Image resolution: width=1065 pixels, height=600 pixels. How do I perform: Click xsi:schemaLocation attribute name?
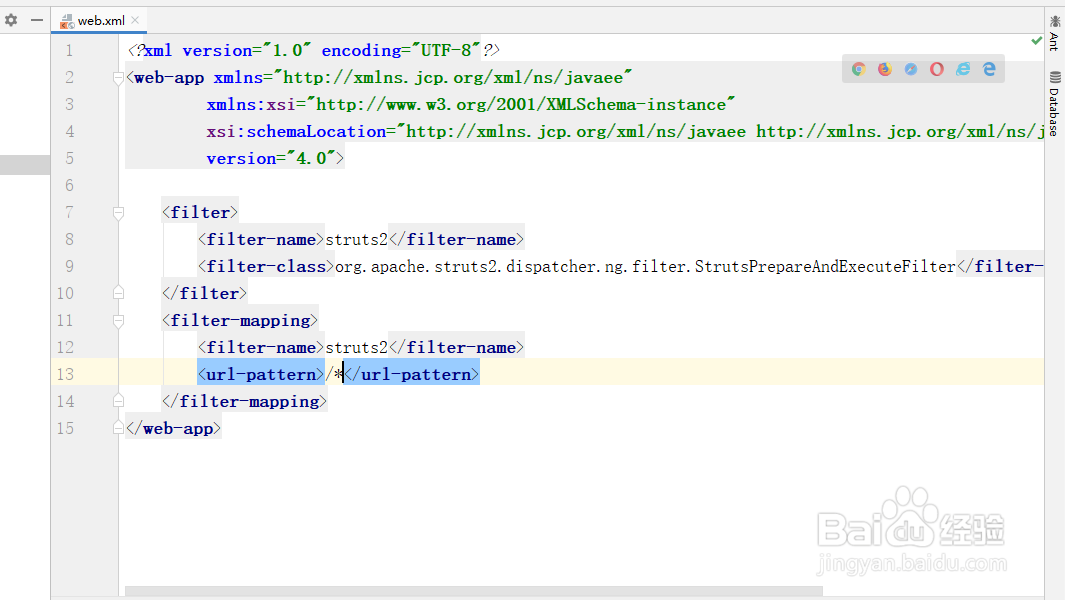pos(296,131)
